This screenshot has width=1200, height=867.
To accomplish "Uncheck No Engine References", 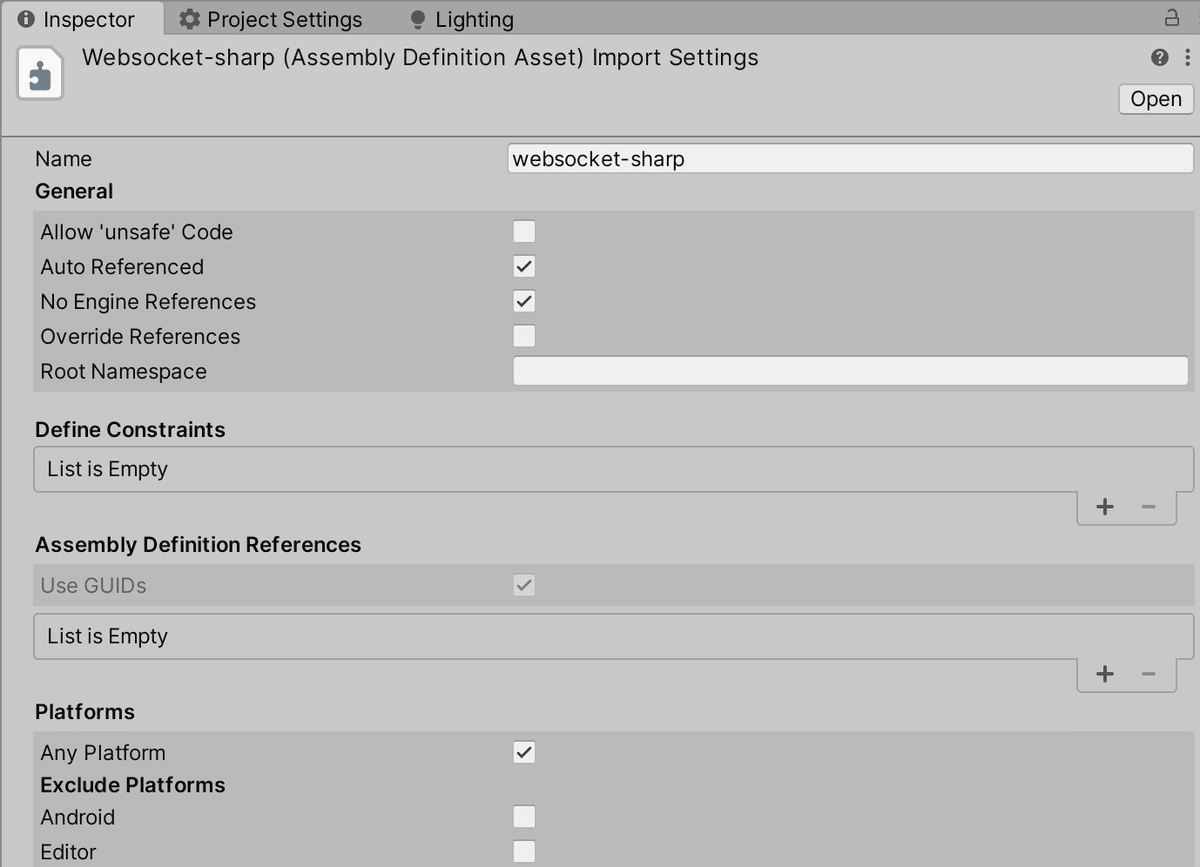I will point(524,301).
